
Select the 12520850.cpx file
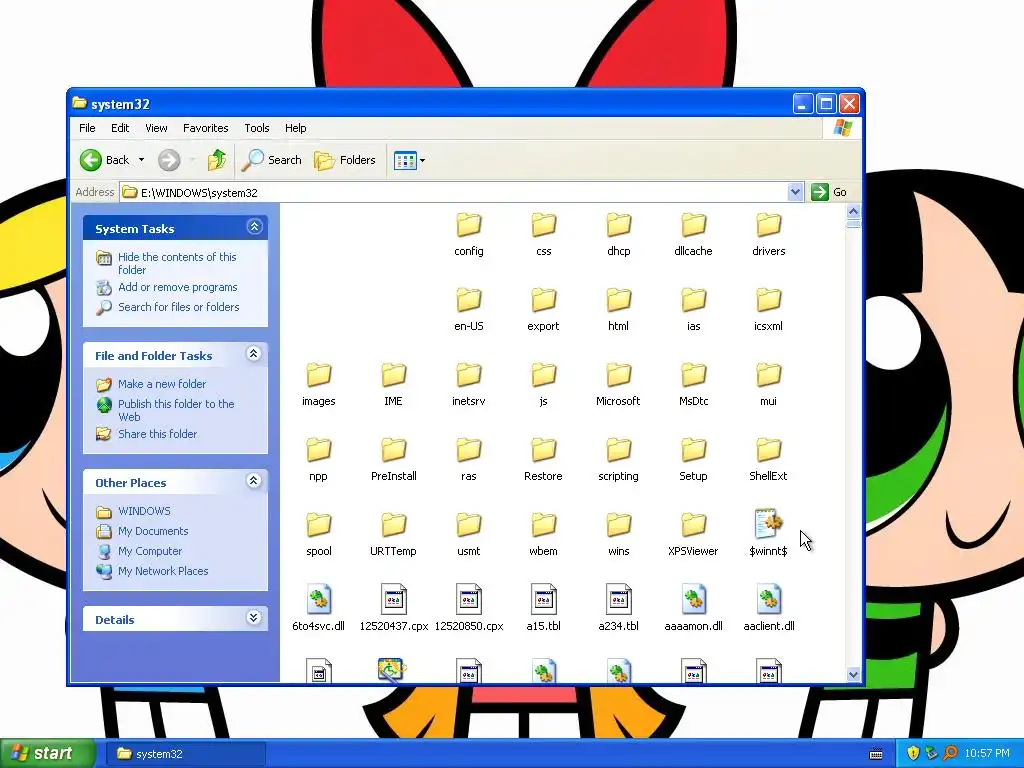pos(469,608)
